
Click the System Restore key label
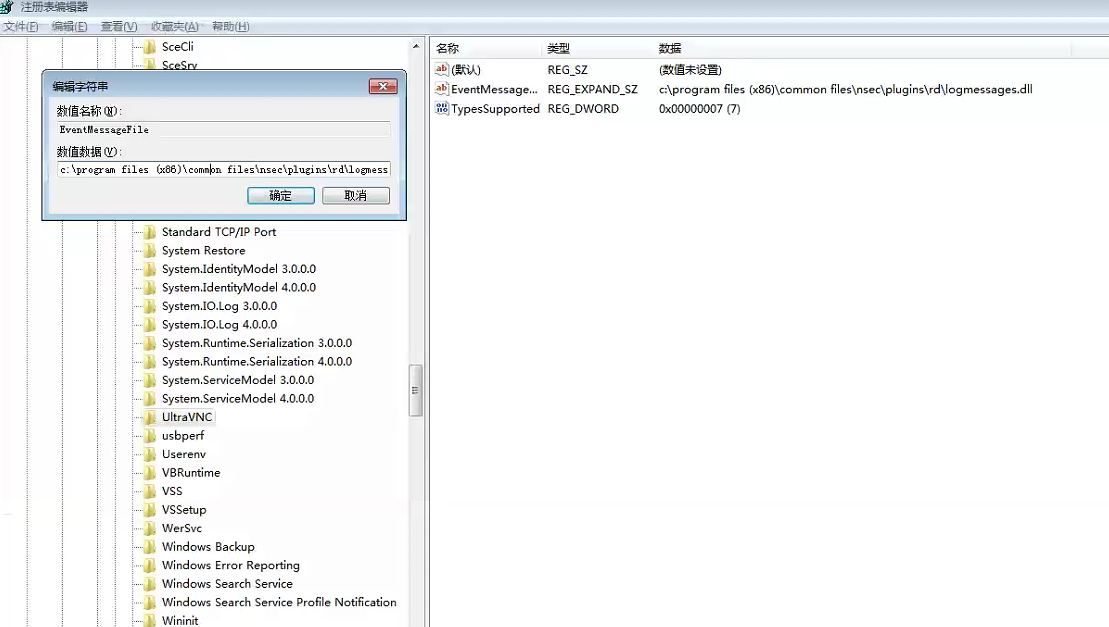coord(204,250)
